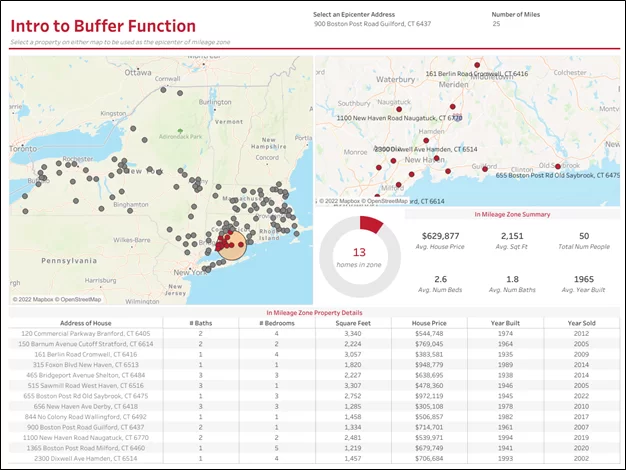Viewport: 626px width, 470px height.
Task: Select the 1100 New Haven Road Naugatuck marker
Action: 399,109
